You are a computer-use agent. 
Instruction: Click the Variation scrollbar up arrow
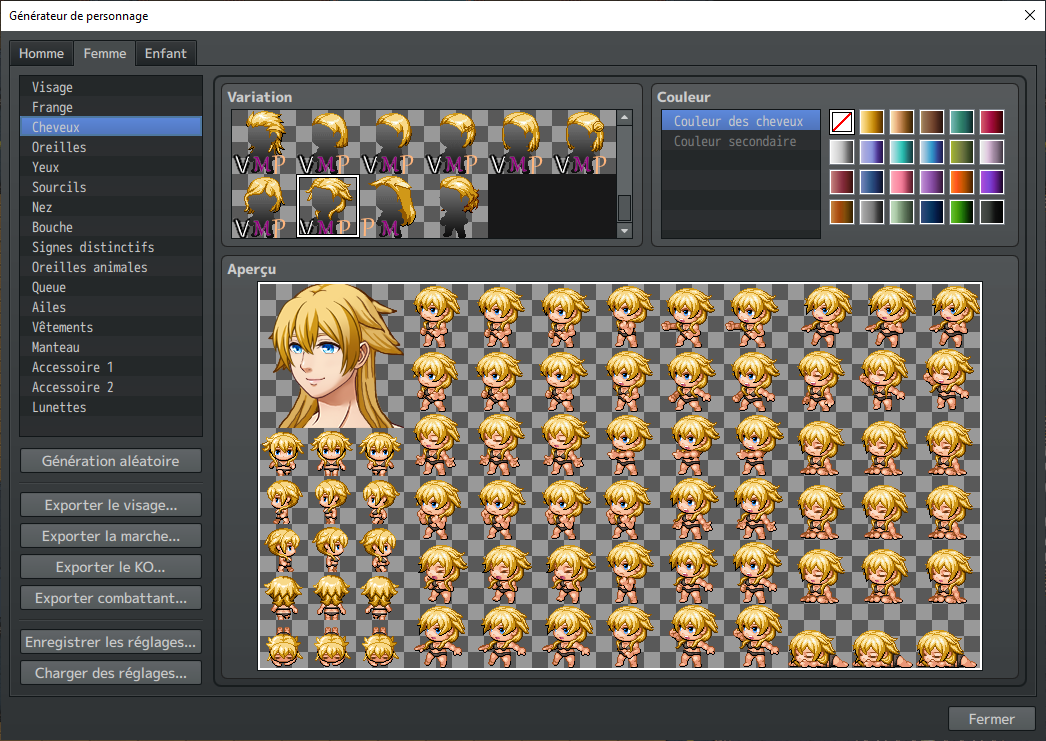tap(624, 117)
